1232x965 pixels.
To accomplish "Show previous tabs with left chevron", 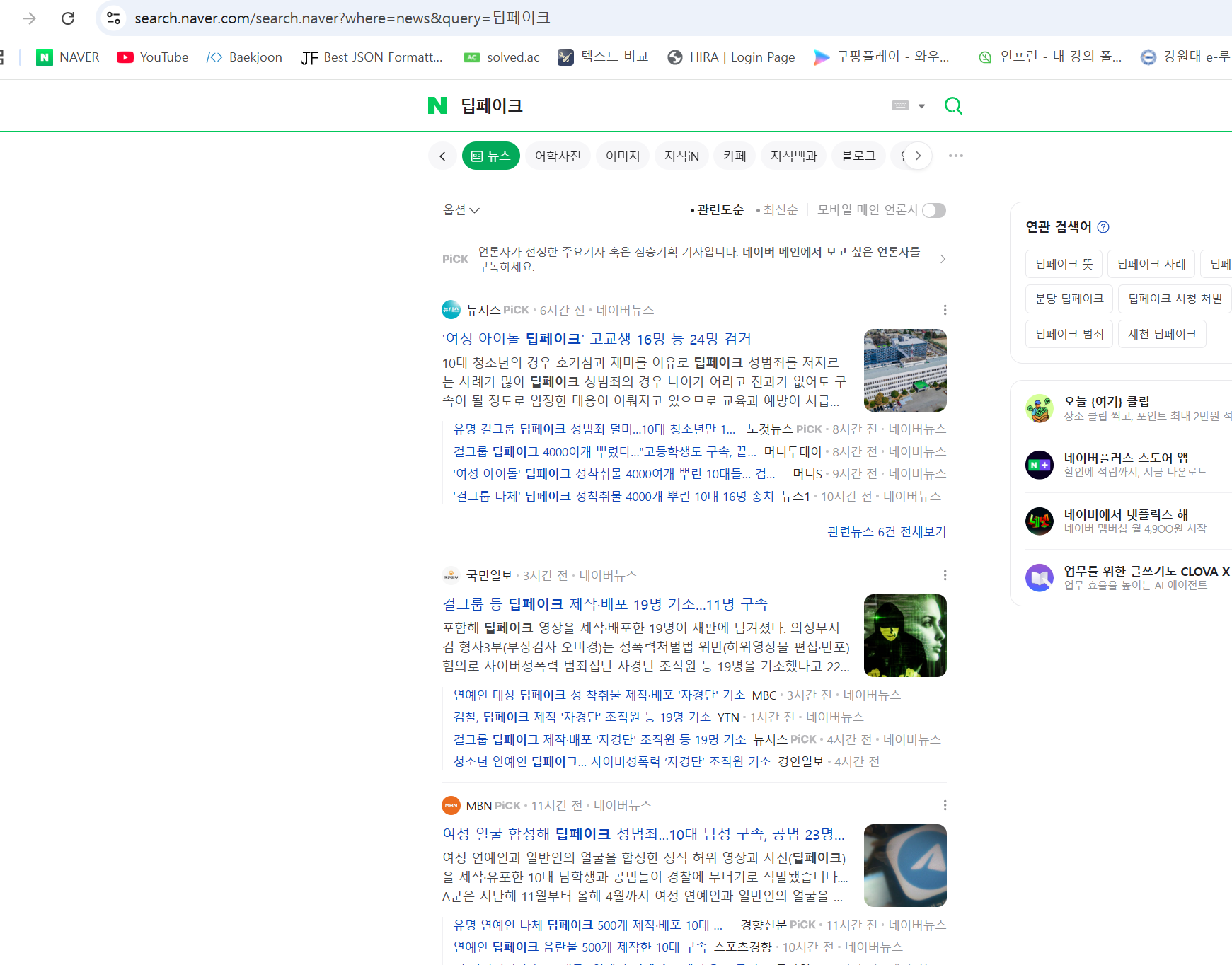I will pos(442,156).
